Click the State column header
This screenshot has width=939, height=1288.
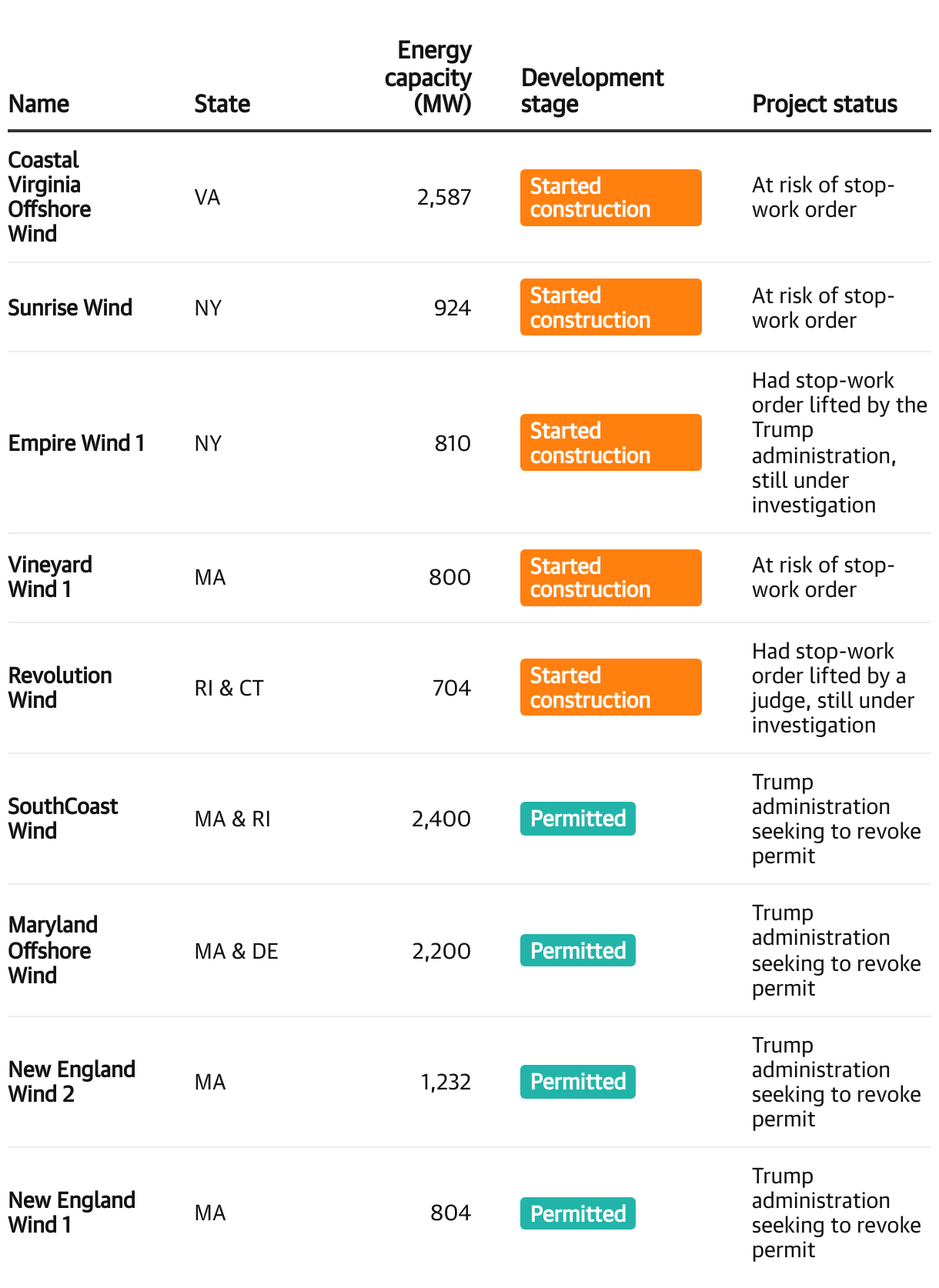point(222,104)
